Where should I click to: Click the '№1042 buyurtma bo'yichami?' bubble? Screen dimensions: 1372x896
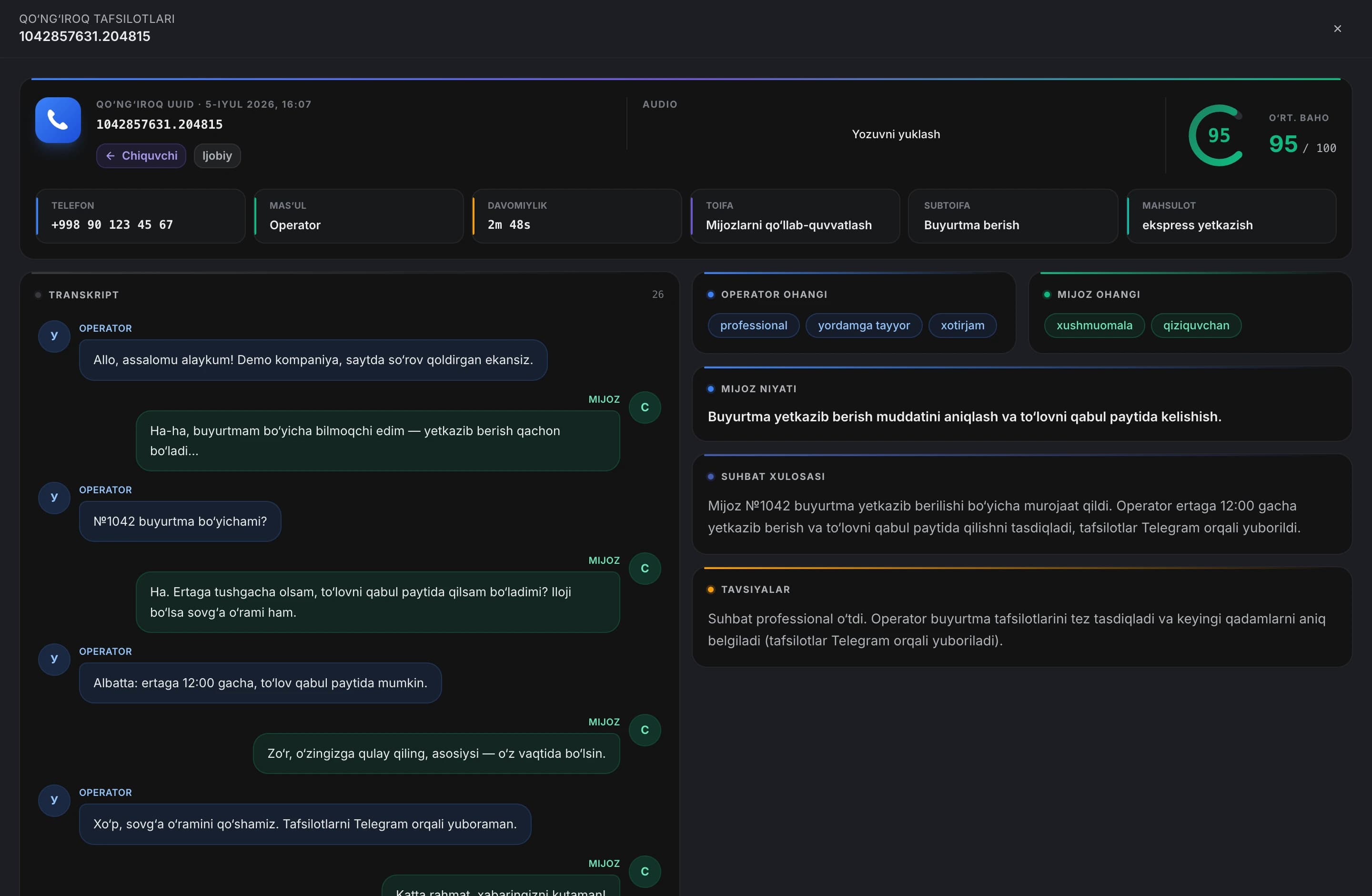point(180,521)
